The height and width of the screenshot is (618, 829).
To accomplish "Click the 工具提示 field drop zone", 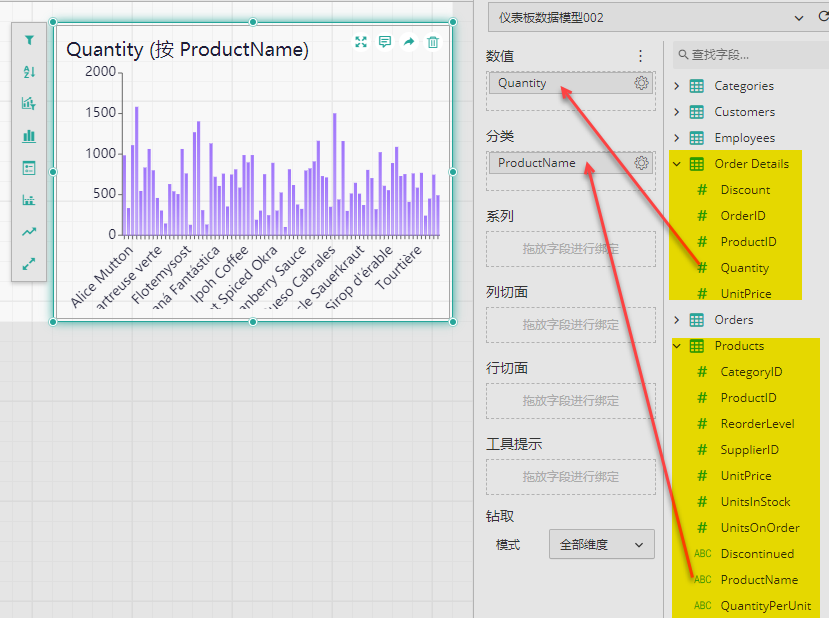I will point(570,477).
